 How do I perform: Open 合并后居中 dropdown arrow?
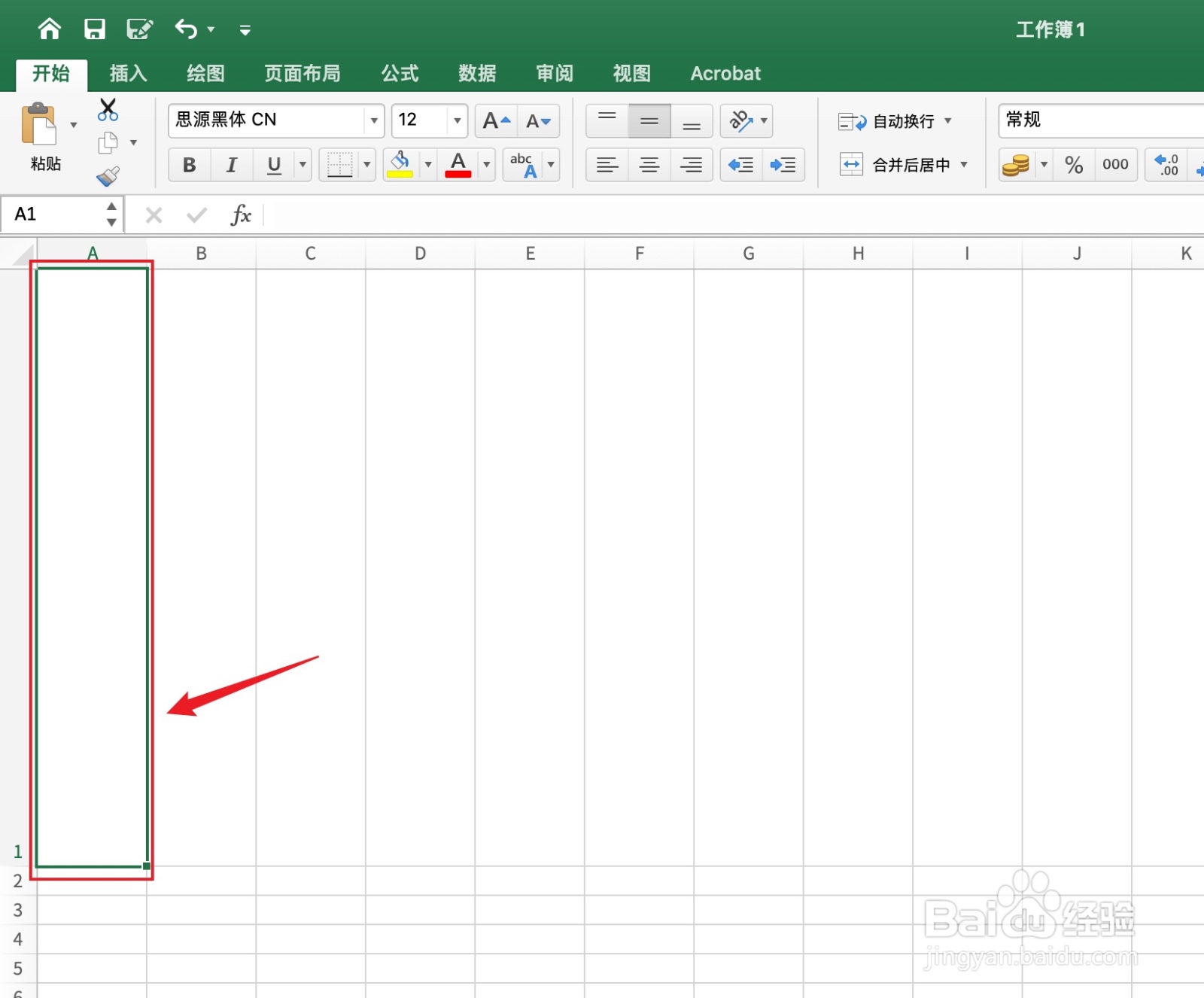[964, 165]
